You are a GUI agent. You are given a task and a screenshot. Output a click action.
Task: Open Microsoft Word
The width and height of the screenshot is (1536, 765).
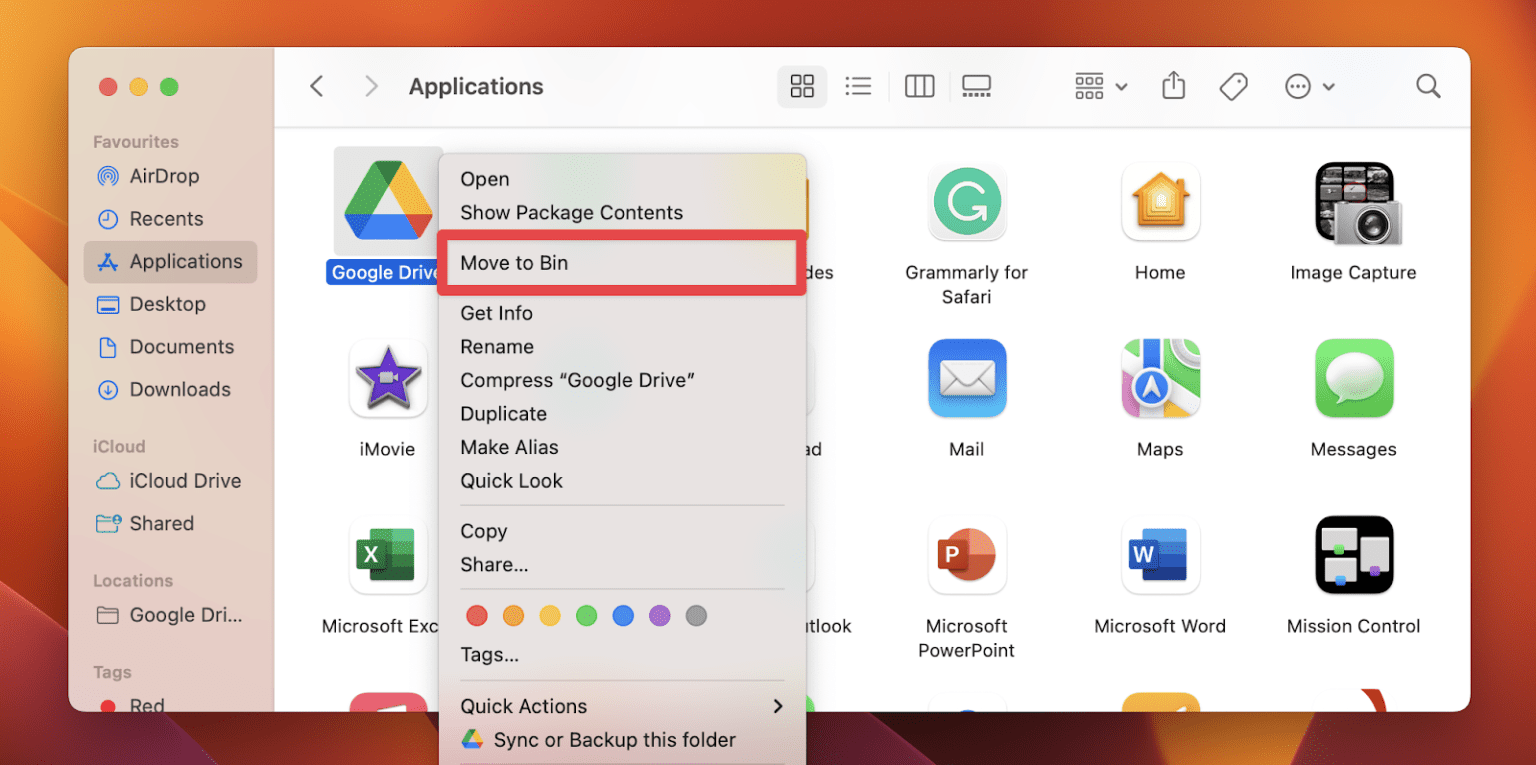[1160, 555]
